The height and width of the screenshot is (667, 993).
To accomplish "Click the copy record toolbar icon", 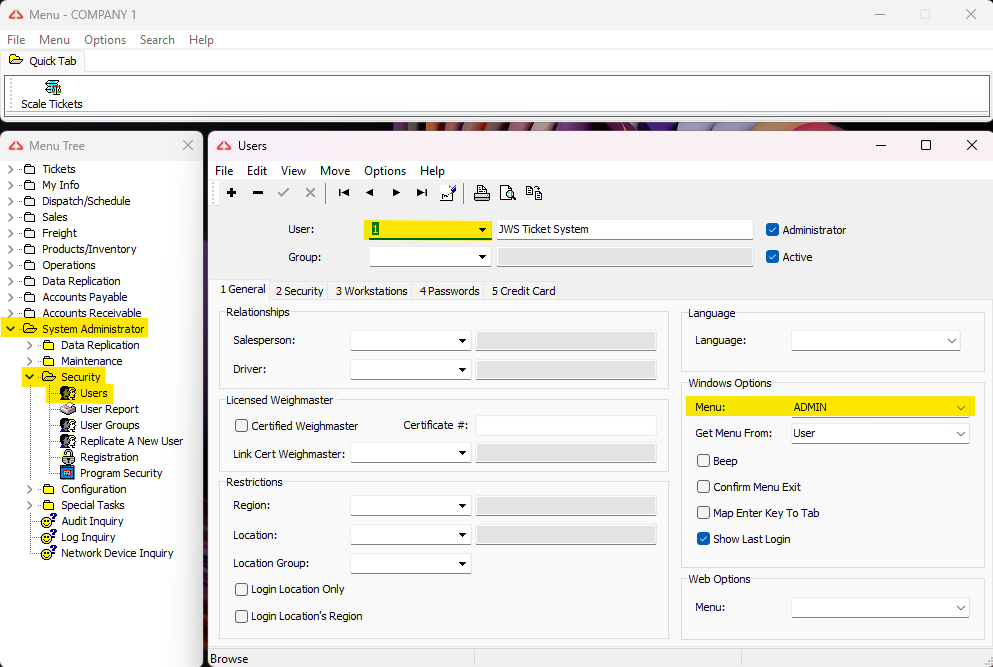I will point(534,193).
